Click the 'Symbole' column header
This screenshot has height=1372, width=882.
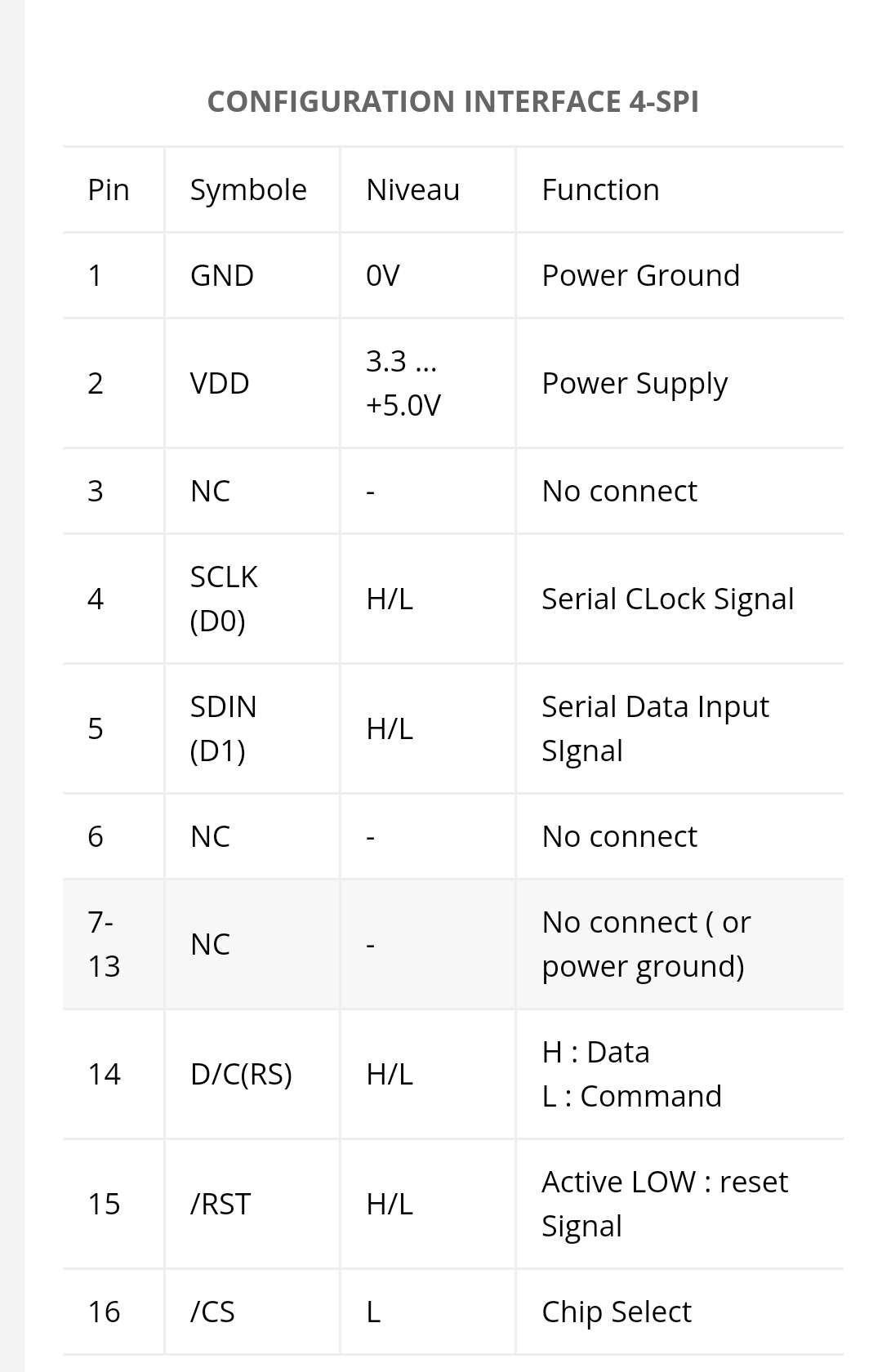(248, 190)
